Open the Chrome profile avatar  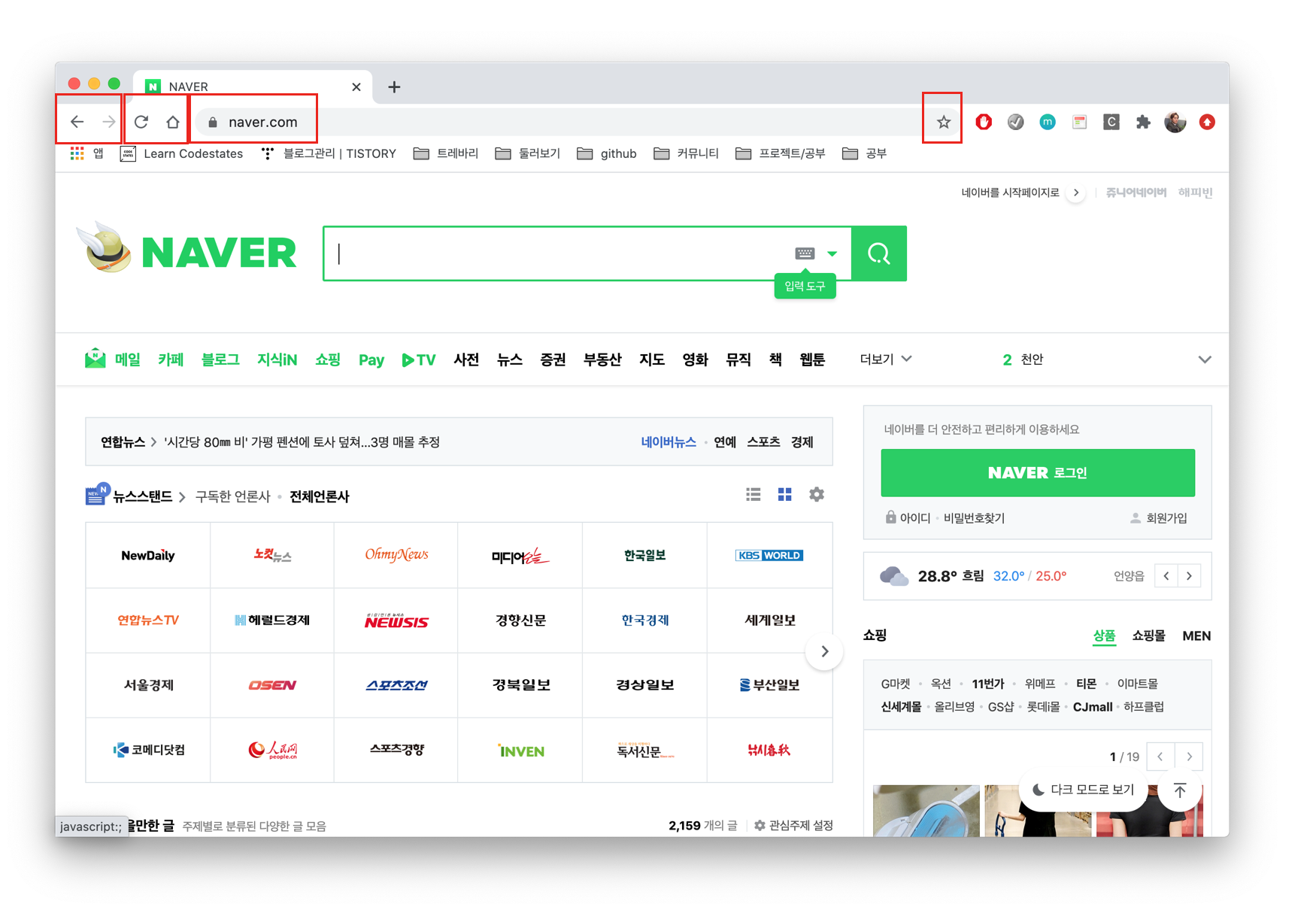[x=1175, y=122]
